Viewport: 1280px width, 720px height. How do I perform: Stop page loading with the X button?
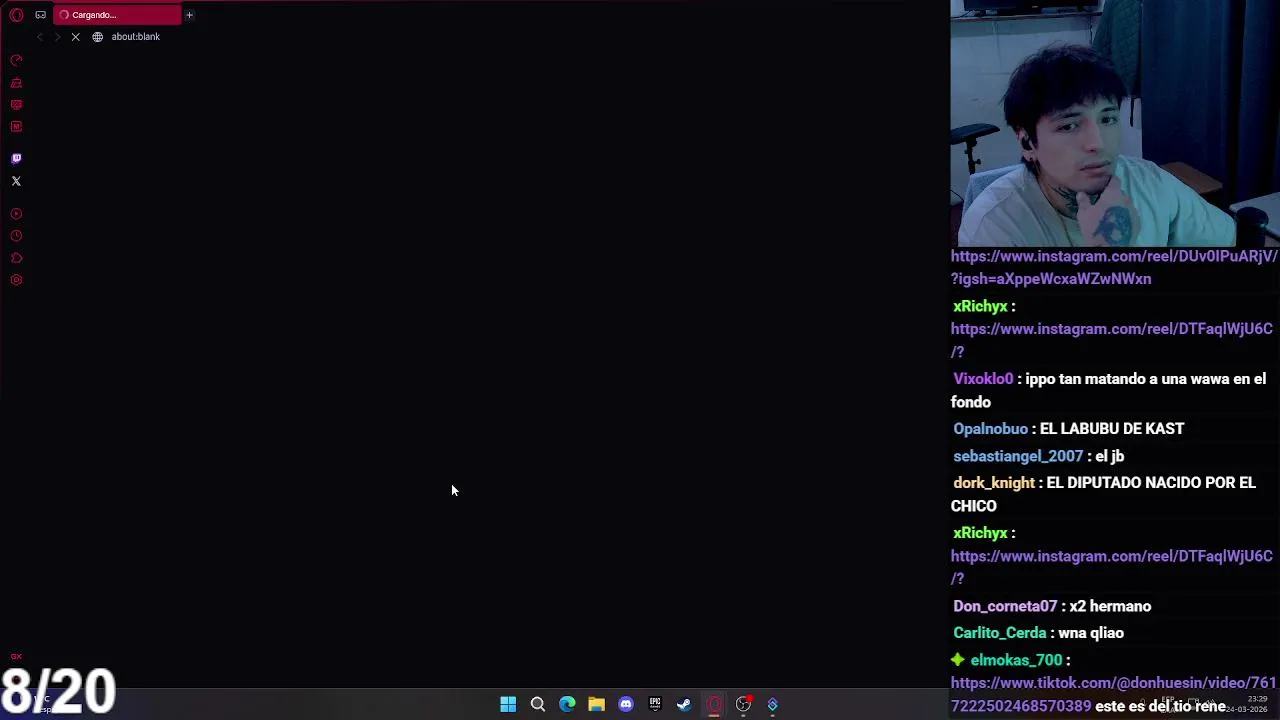(75, 37)
